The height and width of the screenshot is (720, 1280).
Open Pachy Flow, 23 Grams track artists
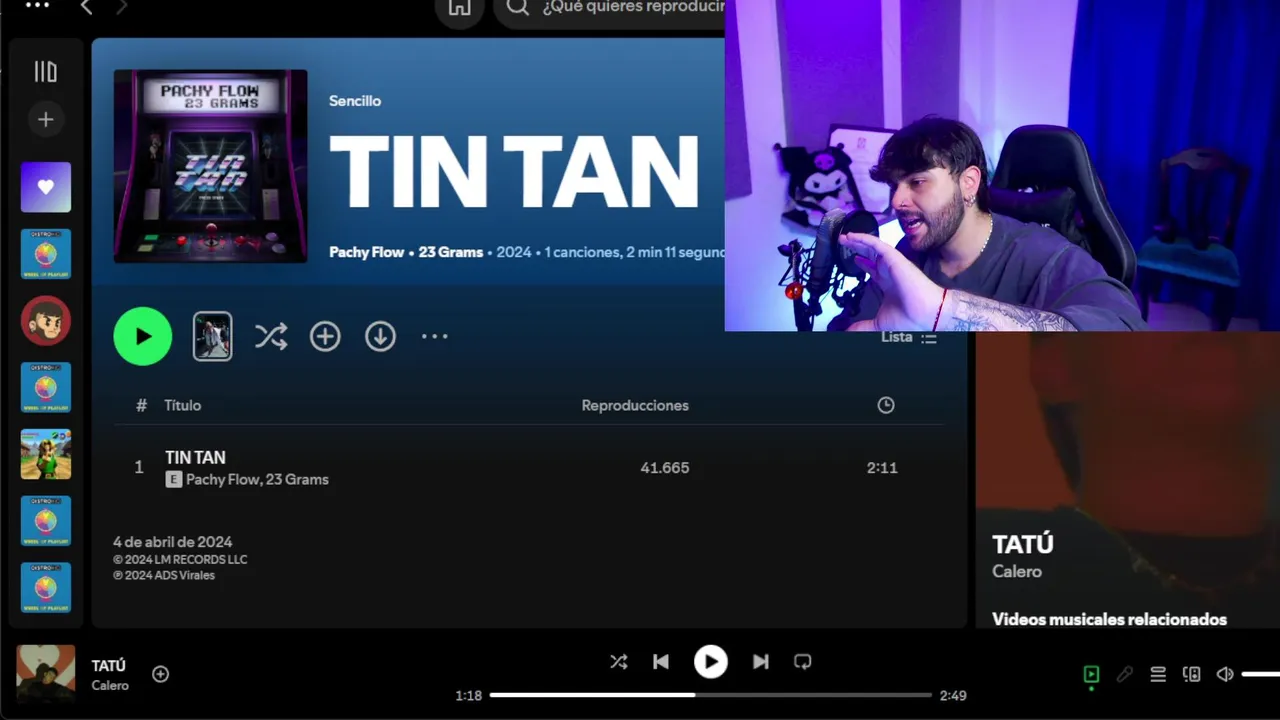(257, 480)
